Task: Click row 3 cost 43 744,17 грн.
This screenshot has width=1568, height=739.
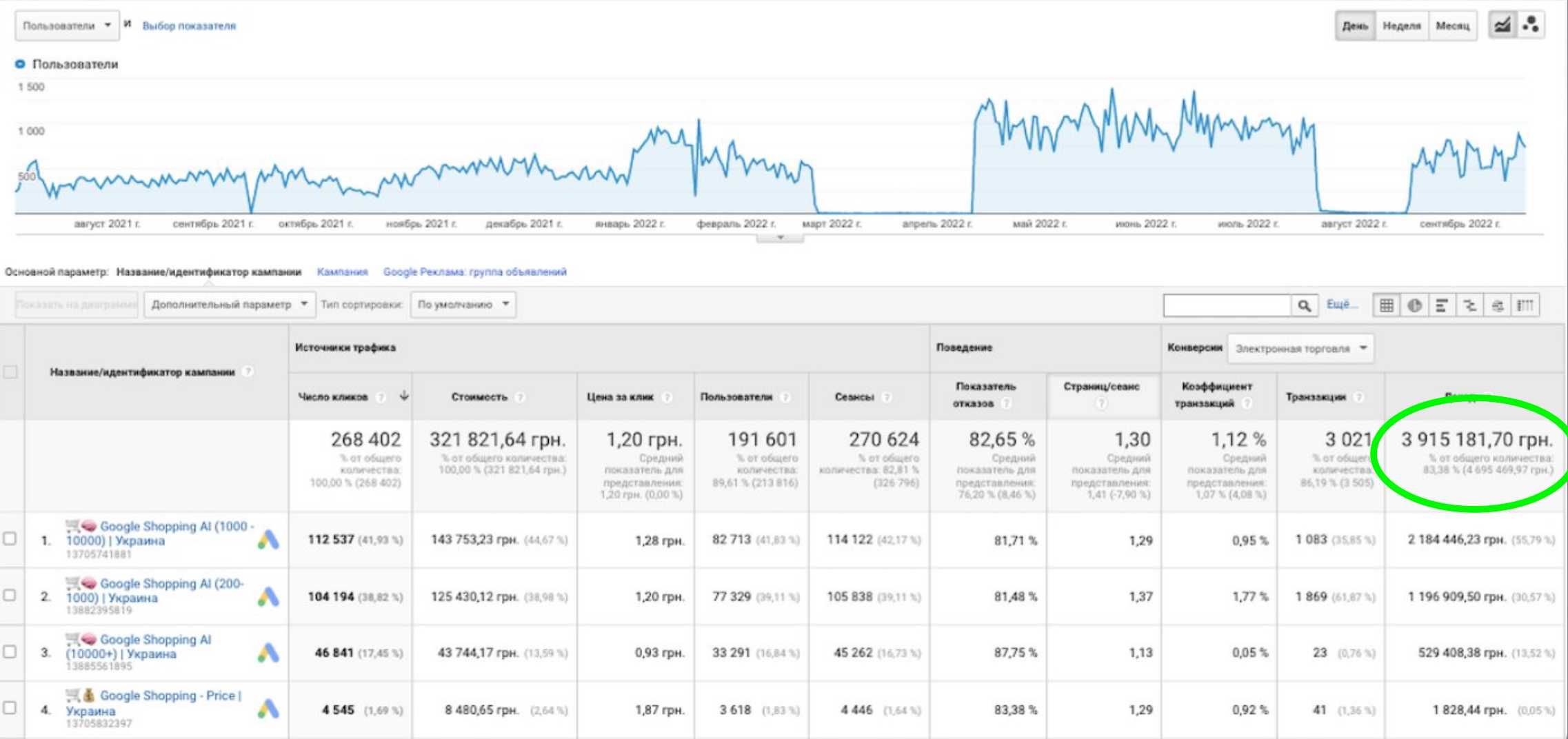Action: pos(478,653)
